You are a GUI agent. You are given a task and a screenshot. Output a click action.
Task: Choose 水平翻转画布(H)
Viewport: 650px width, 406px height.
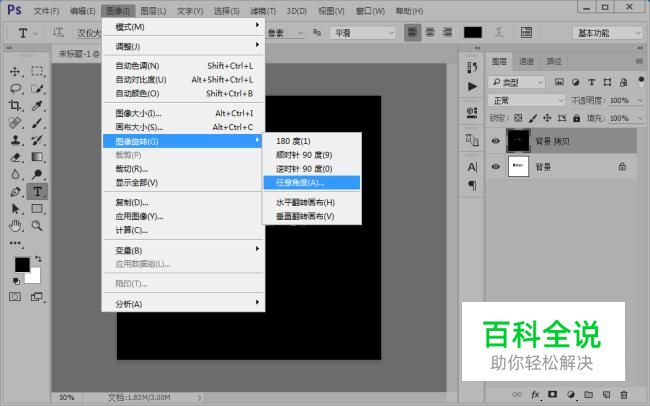312,202
